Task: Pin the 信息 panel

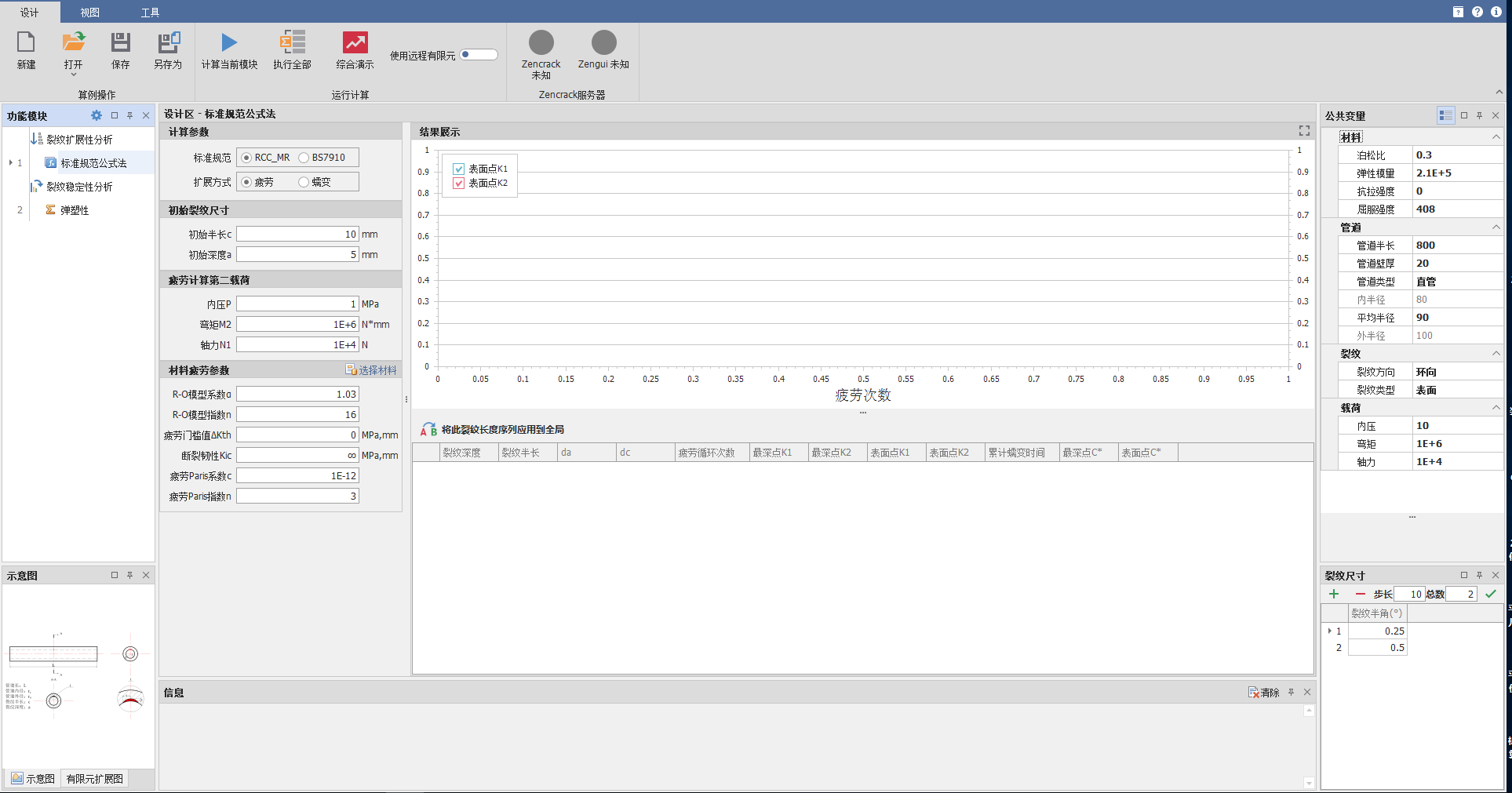Action: point(1292,692)
